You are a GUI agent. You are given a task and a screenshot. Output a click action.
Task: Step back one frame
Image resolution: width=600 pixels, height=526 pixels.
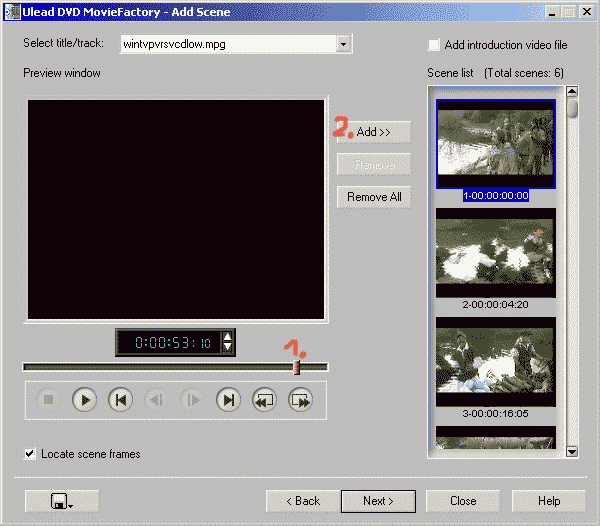(156, 400)
